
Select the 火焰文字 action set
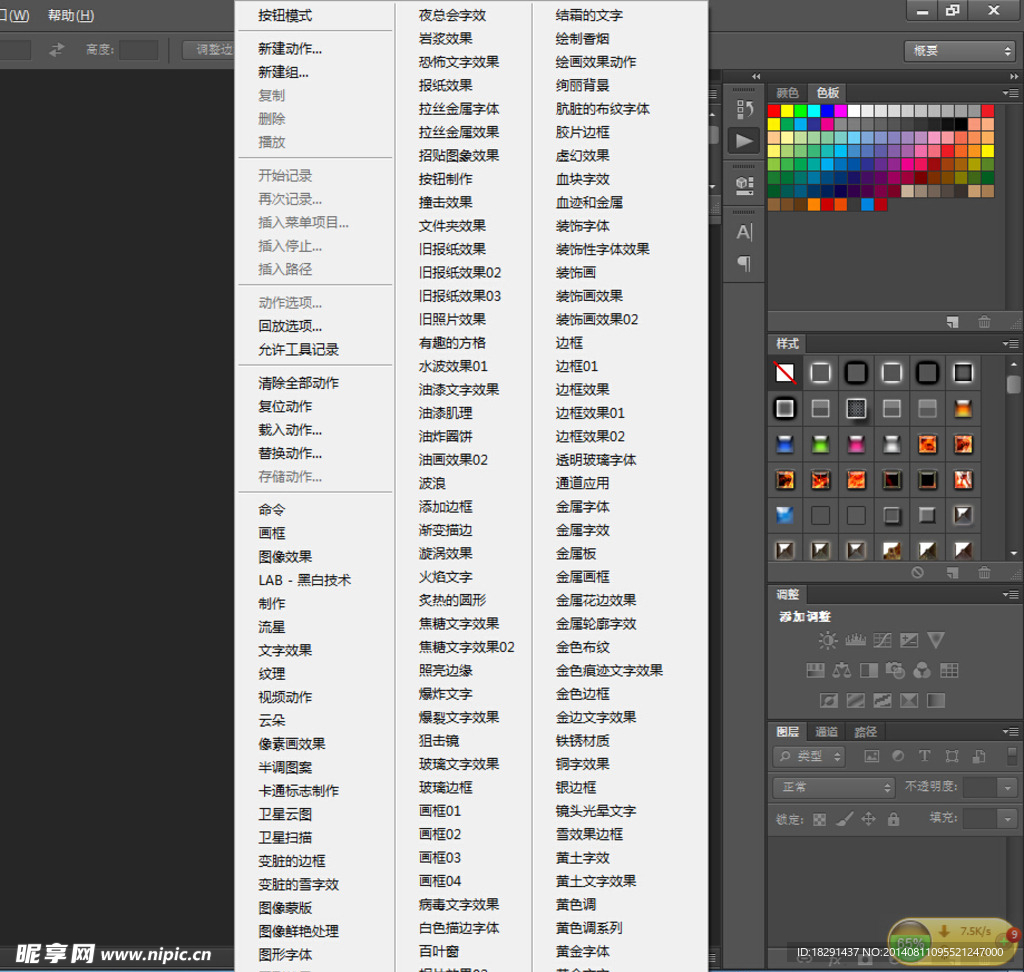pos(445,577)
